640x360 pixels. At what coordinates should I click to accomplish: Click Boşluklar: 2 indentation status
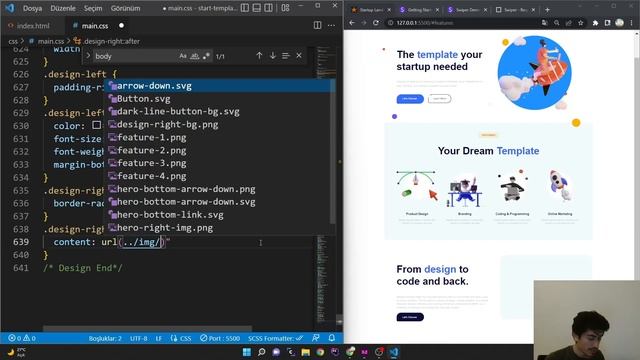(105, 338)
